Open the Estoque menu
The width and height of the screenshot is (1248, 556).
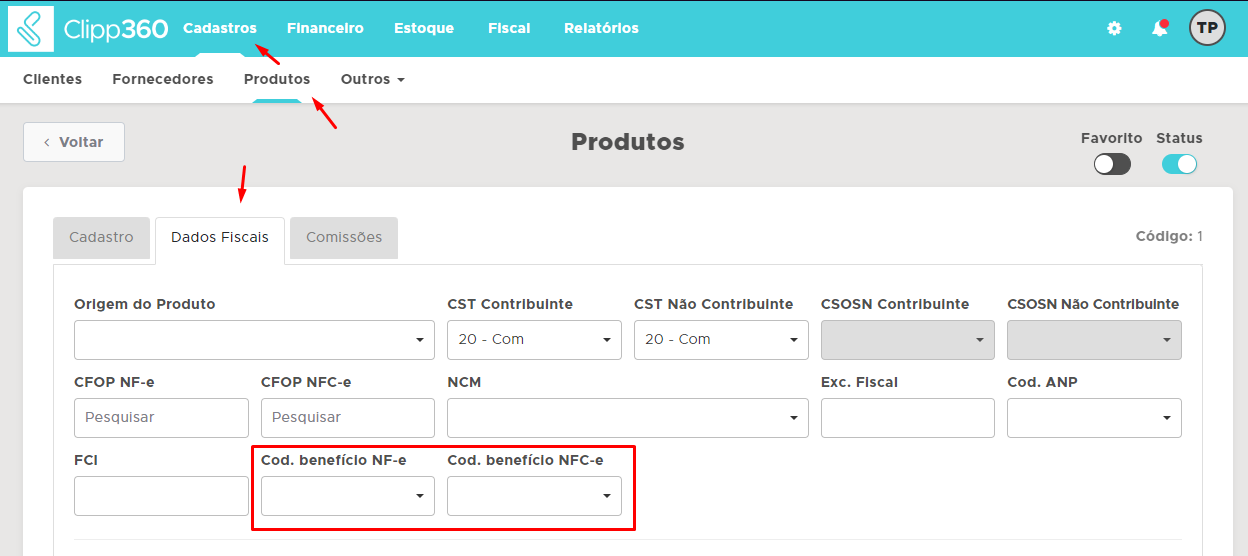click(424, 28)
